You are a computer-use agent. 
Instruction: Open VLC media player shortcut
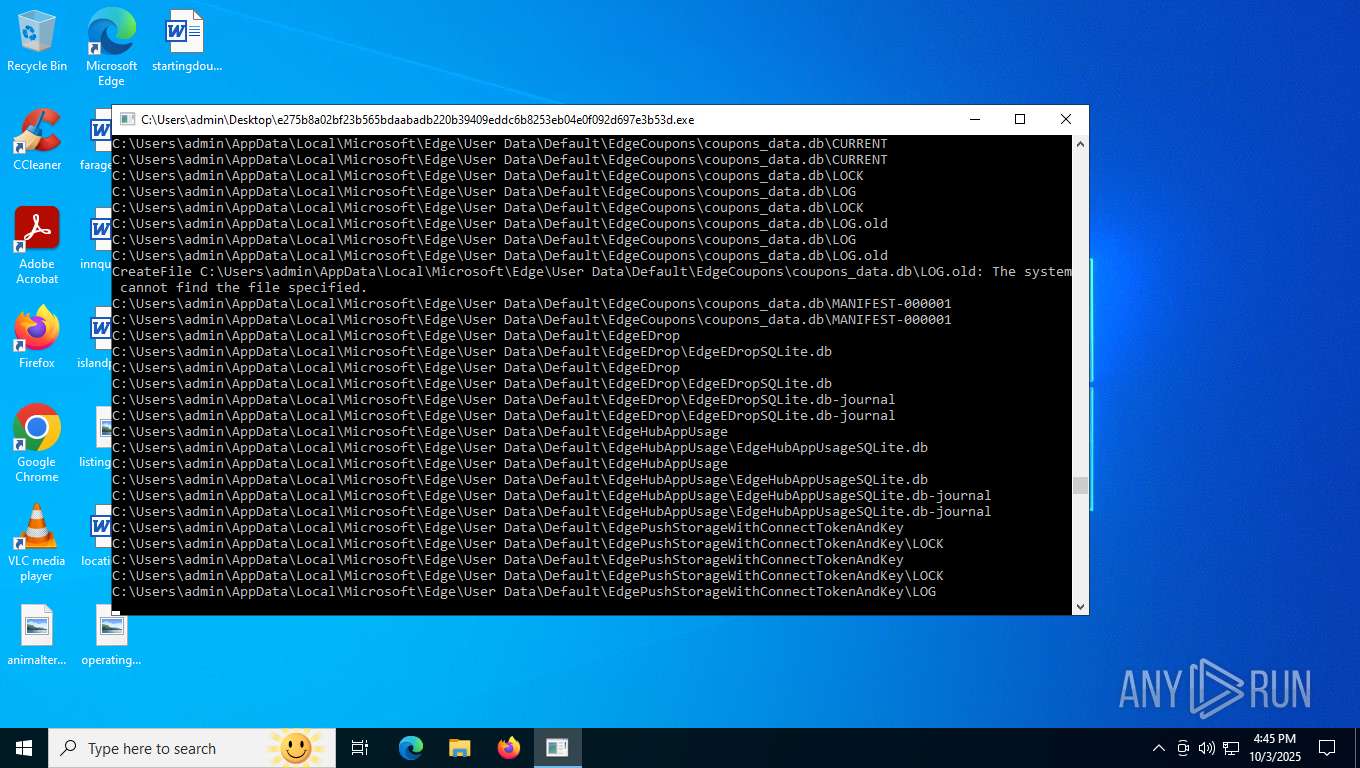(37, 543)
